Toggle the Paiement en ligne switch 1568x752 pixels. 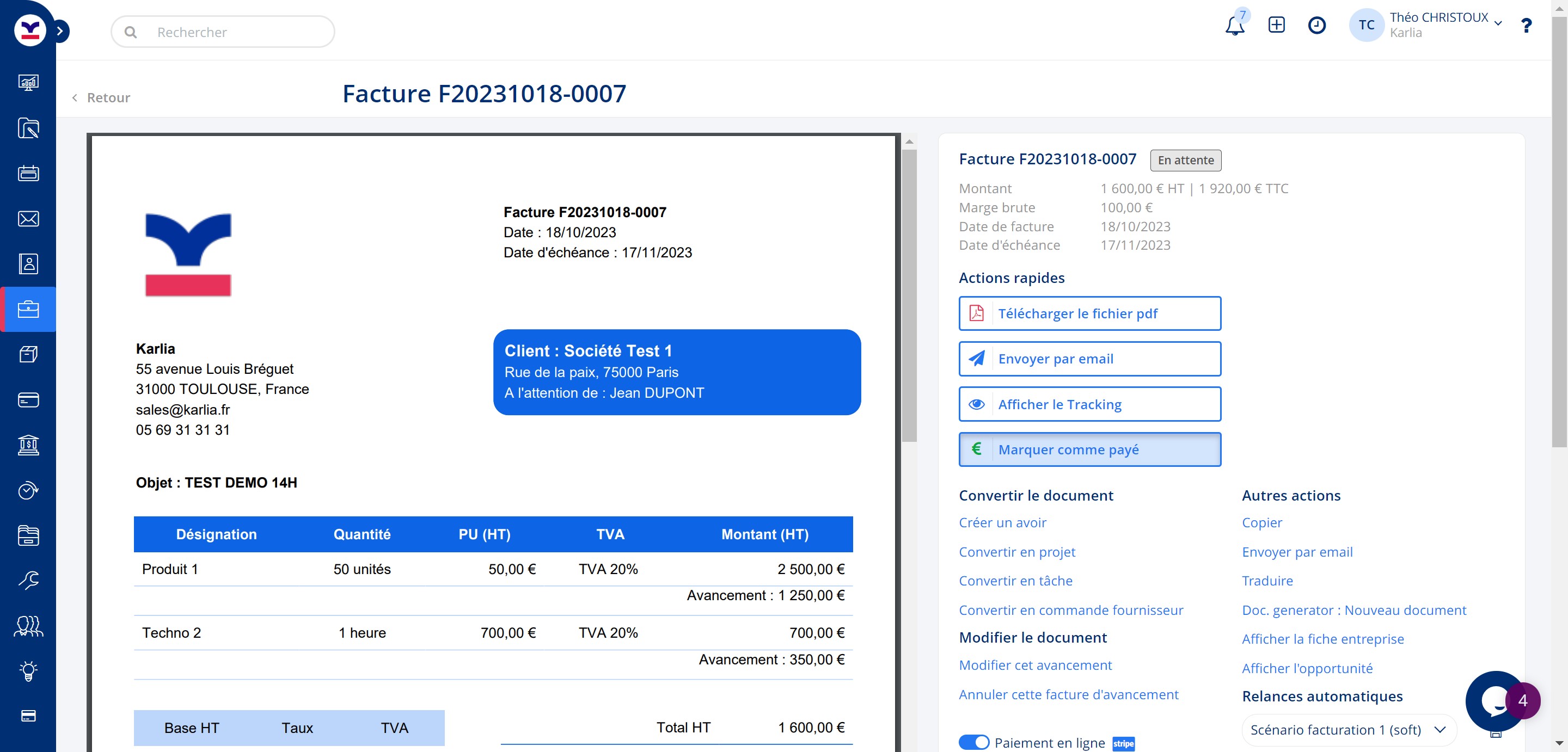pyautogui.click(x=973, y=742)
